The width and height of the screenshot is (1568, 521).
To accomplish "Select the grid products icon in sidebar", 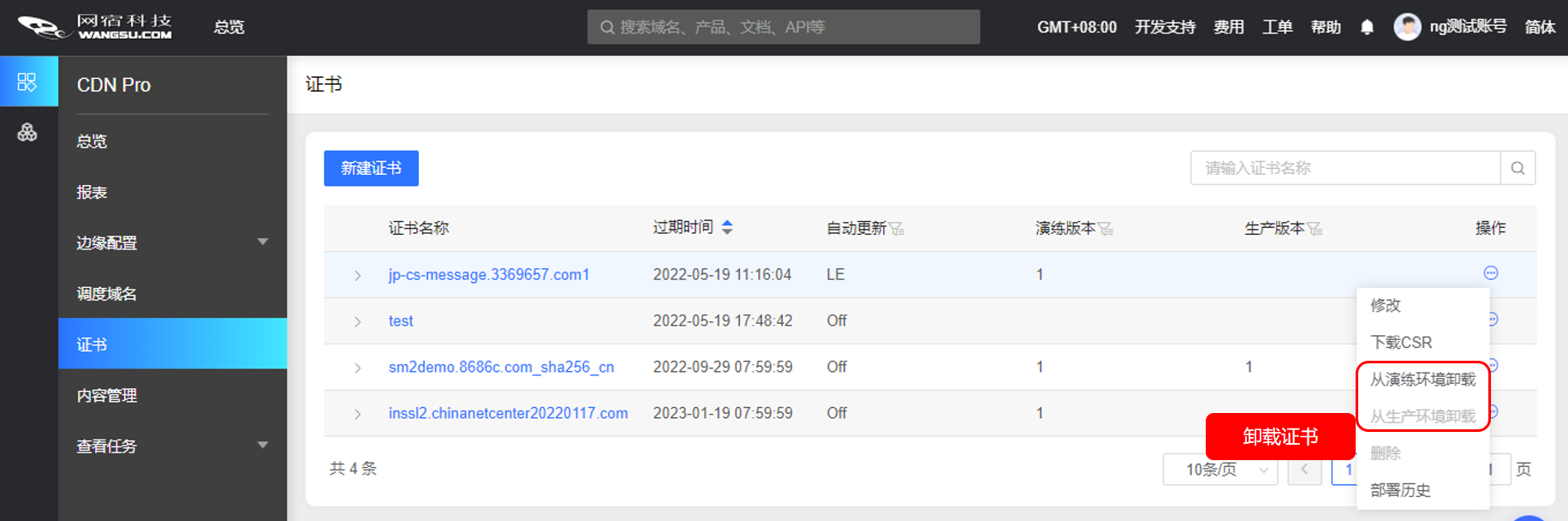I will click(27, 81).
